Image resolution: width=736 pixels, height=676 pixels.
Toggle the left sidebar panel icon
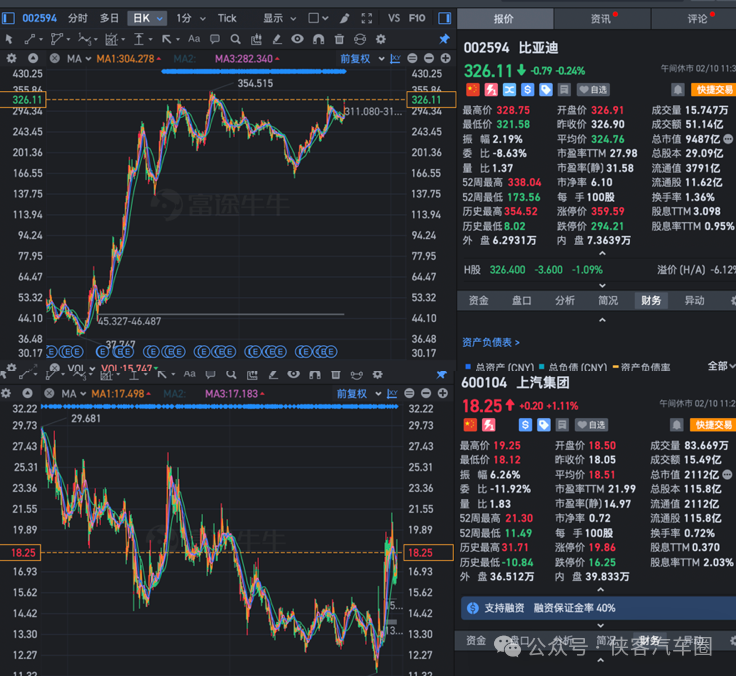[x=8, y=18]
